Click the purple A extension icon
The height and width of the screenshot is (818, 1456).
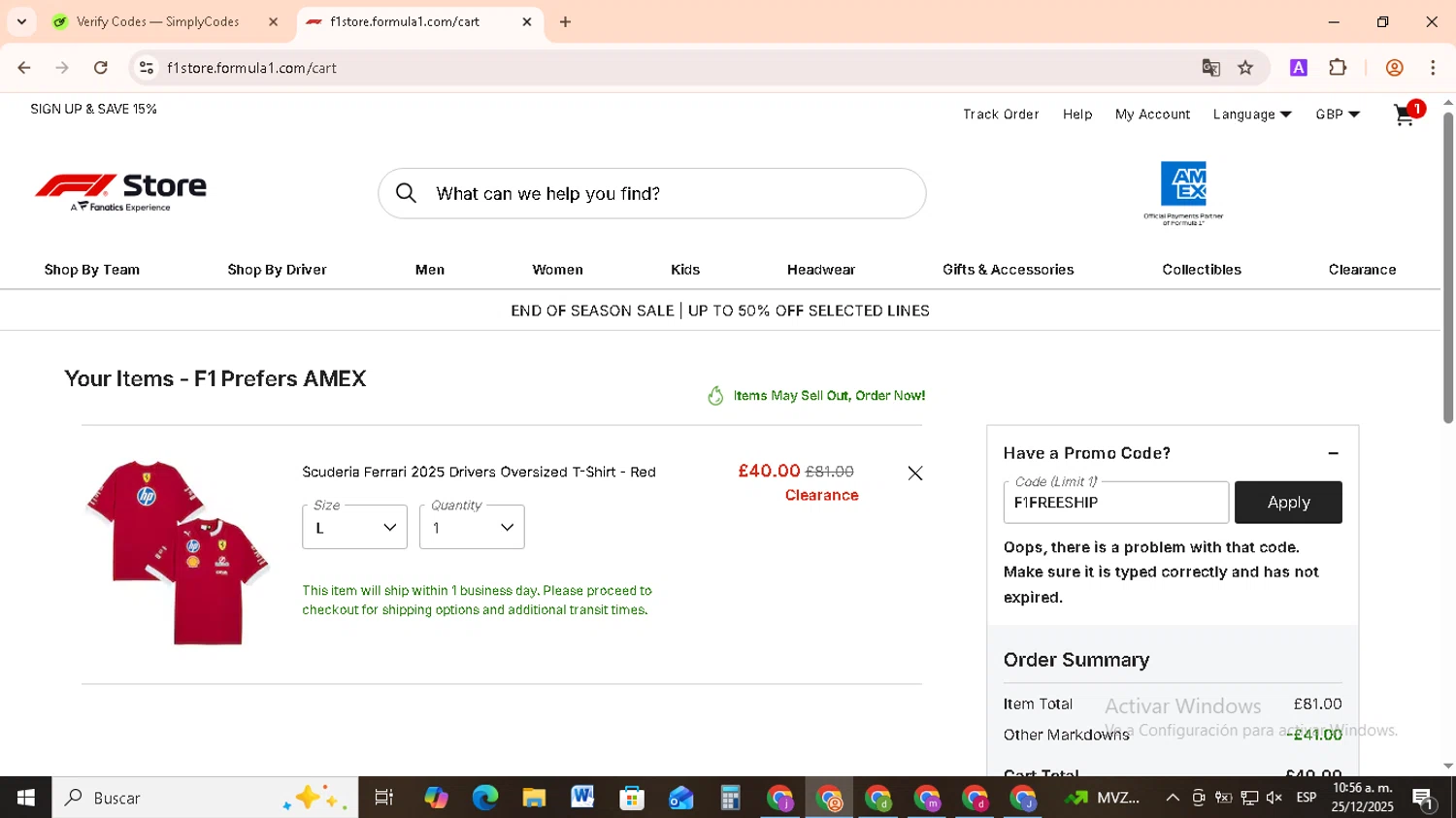pos(1298,67)
